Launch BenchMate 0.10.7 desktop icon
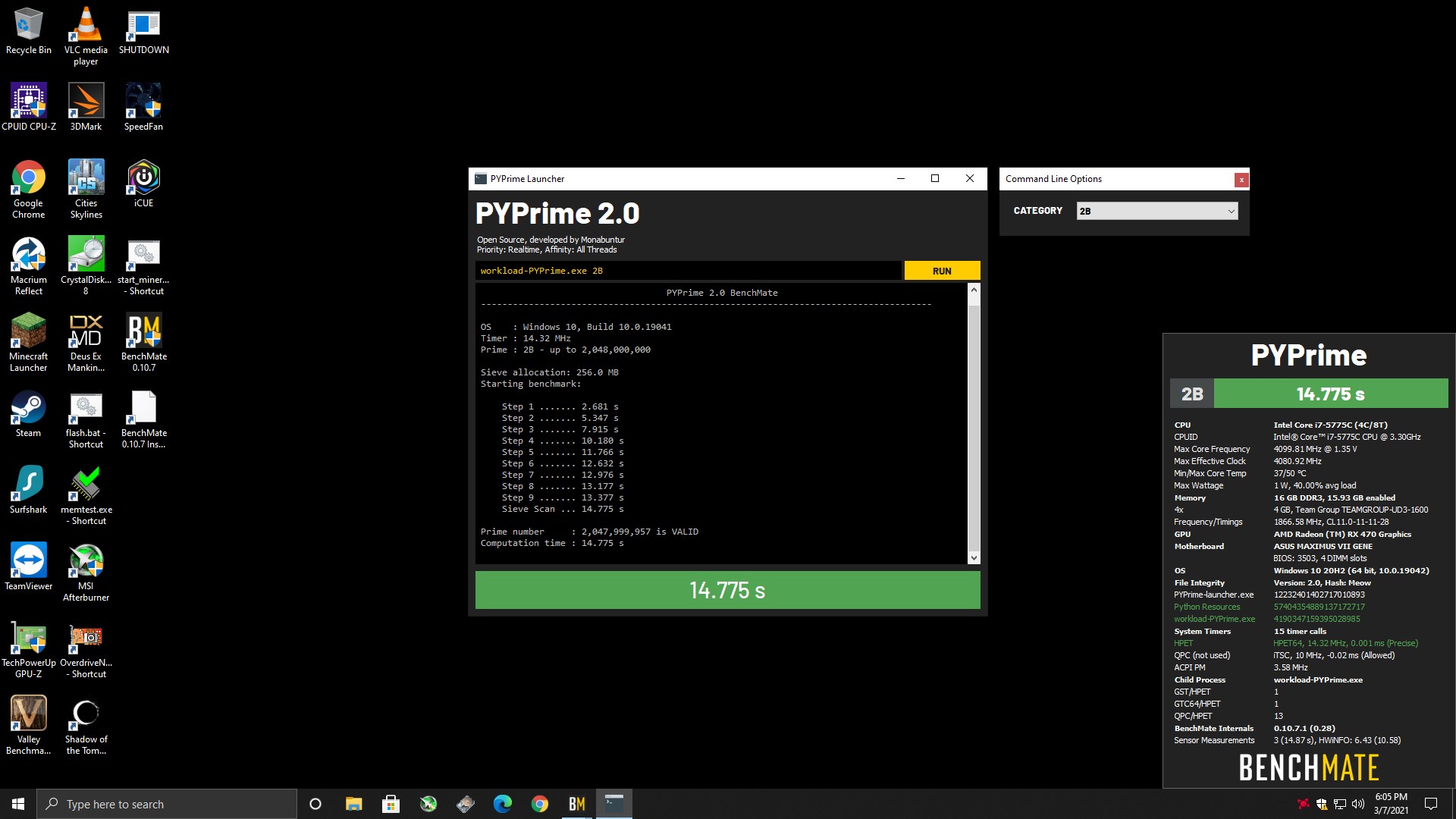Screen dimensions: 1456x819 (x=143, y=343)
